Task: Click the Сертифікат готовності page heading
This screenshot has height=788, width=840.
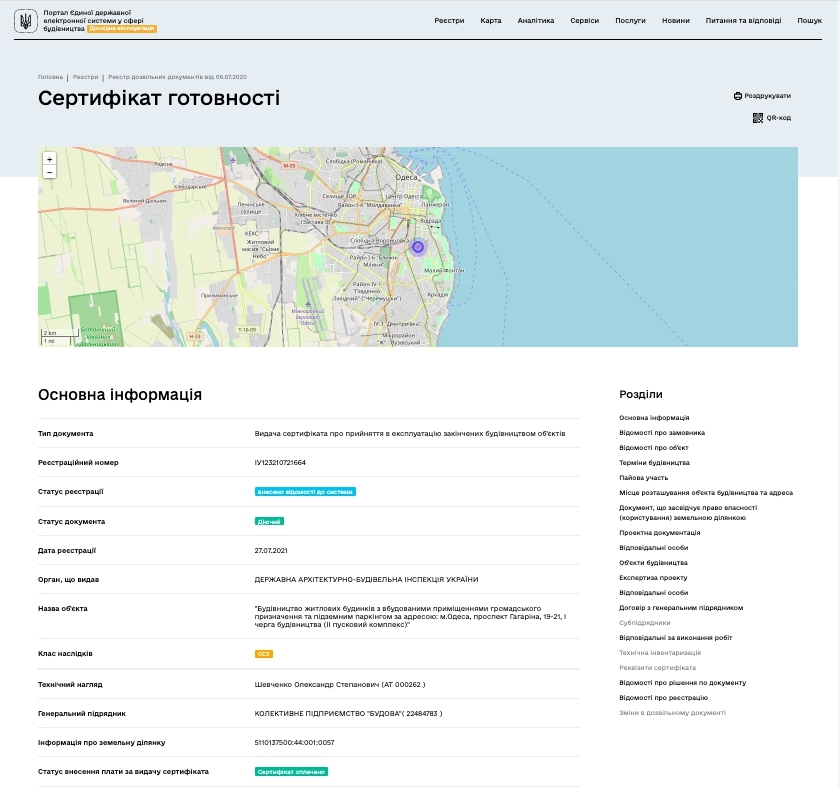Action: pyautogui.click(x=159, y=99)
